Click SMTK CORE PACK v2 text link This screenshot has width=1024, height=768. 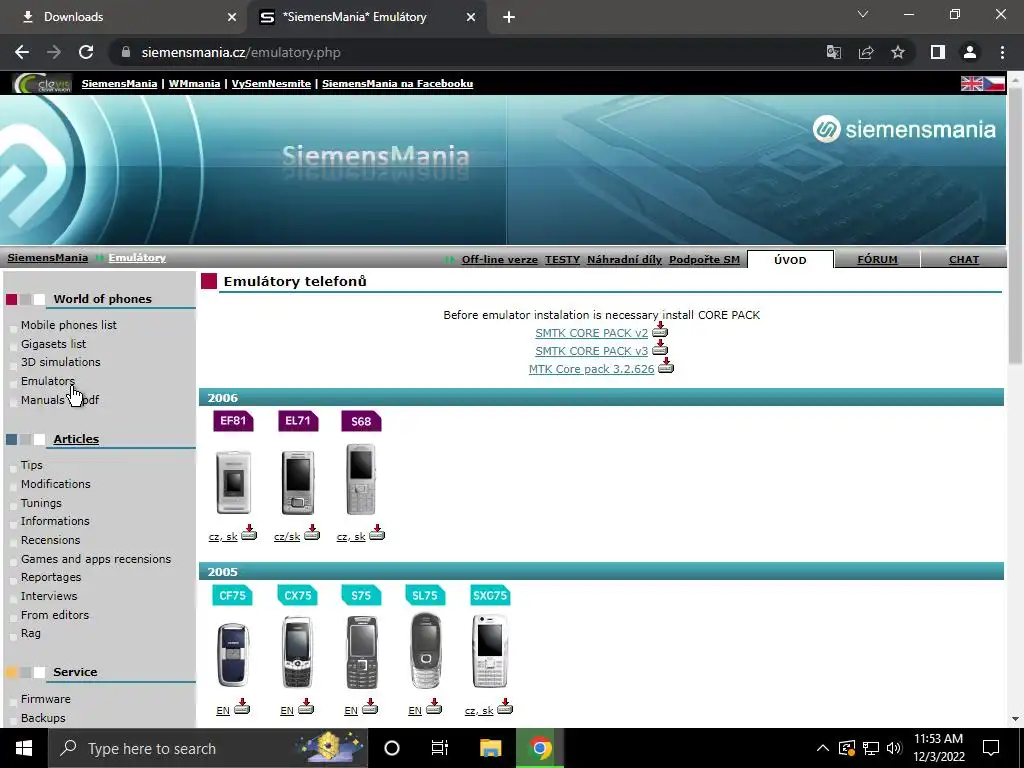[x=591, y=333]
